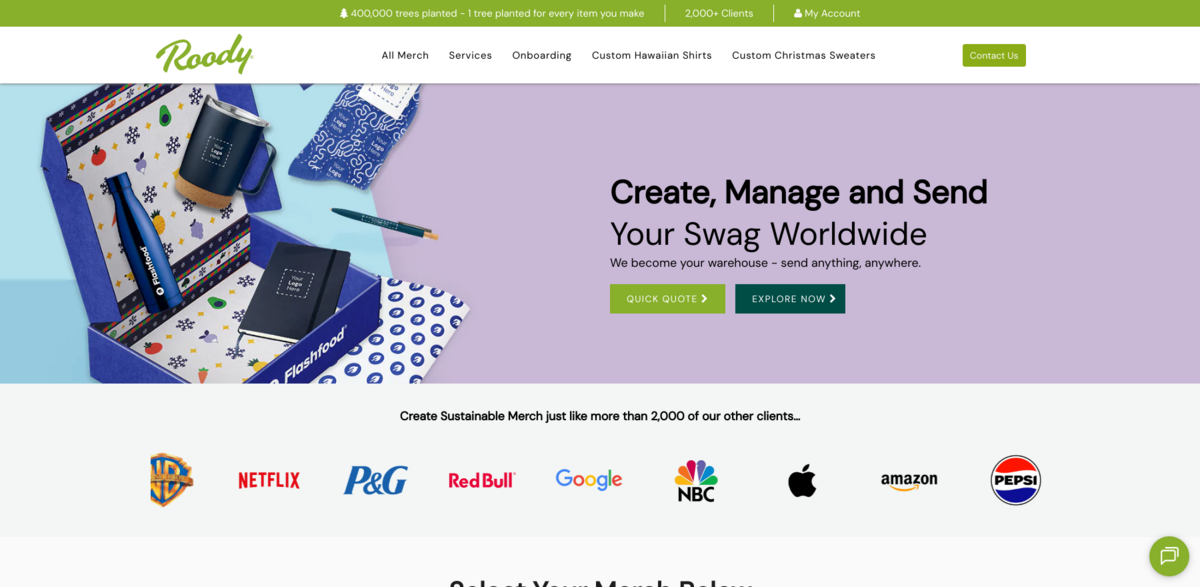Click the Netflix client logo
The height and width of the screenshot is (587, 1200).
click(x=269, y=480)
